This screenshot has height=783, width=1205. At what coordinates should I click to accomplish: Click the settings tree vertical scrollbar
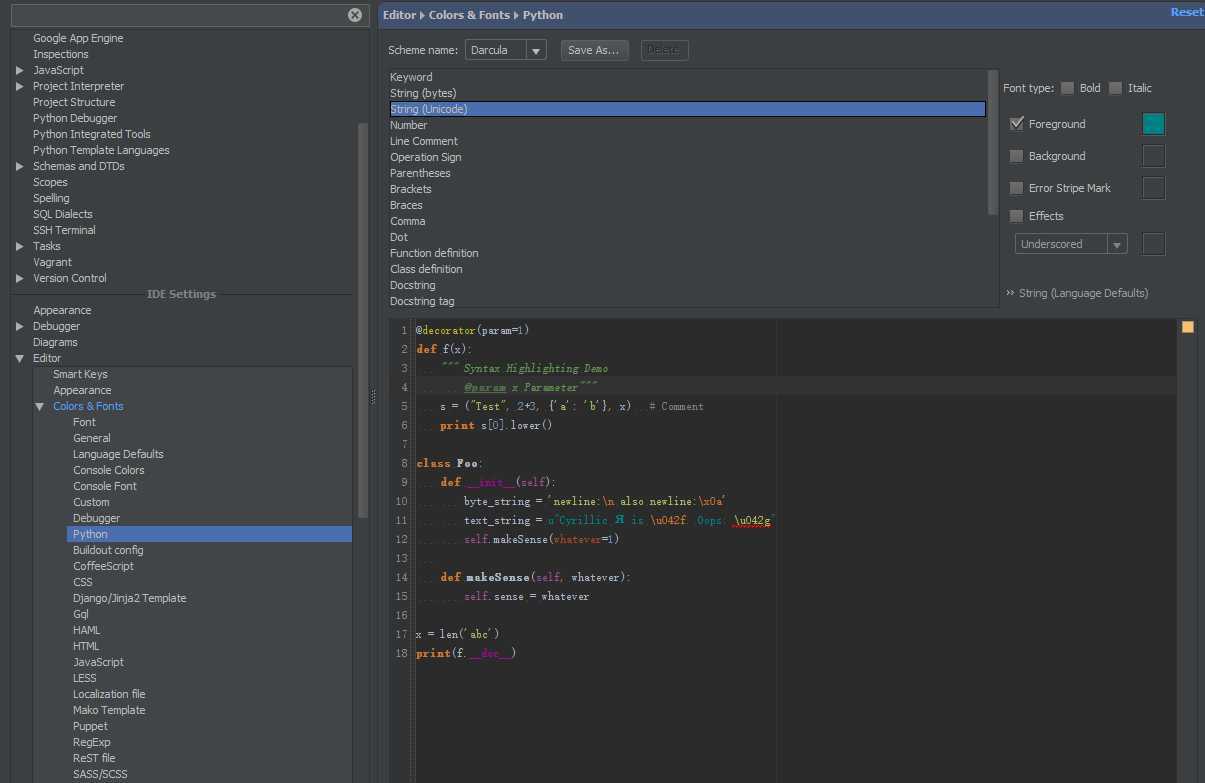[363, 320]
